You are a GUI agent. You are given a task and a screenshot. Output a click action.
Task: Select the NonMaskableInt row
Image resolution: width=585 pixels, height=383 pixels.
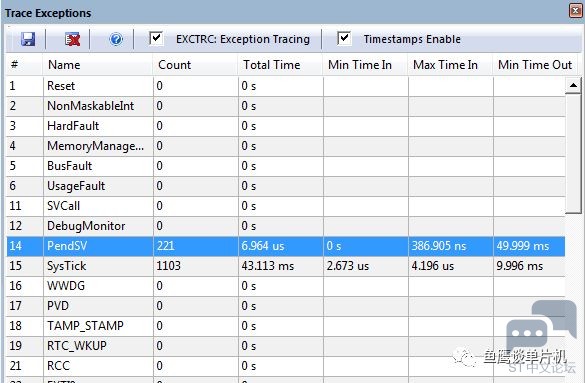(285, 106)
